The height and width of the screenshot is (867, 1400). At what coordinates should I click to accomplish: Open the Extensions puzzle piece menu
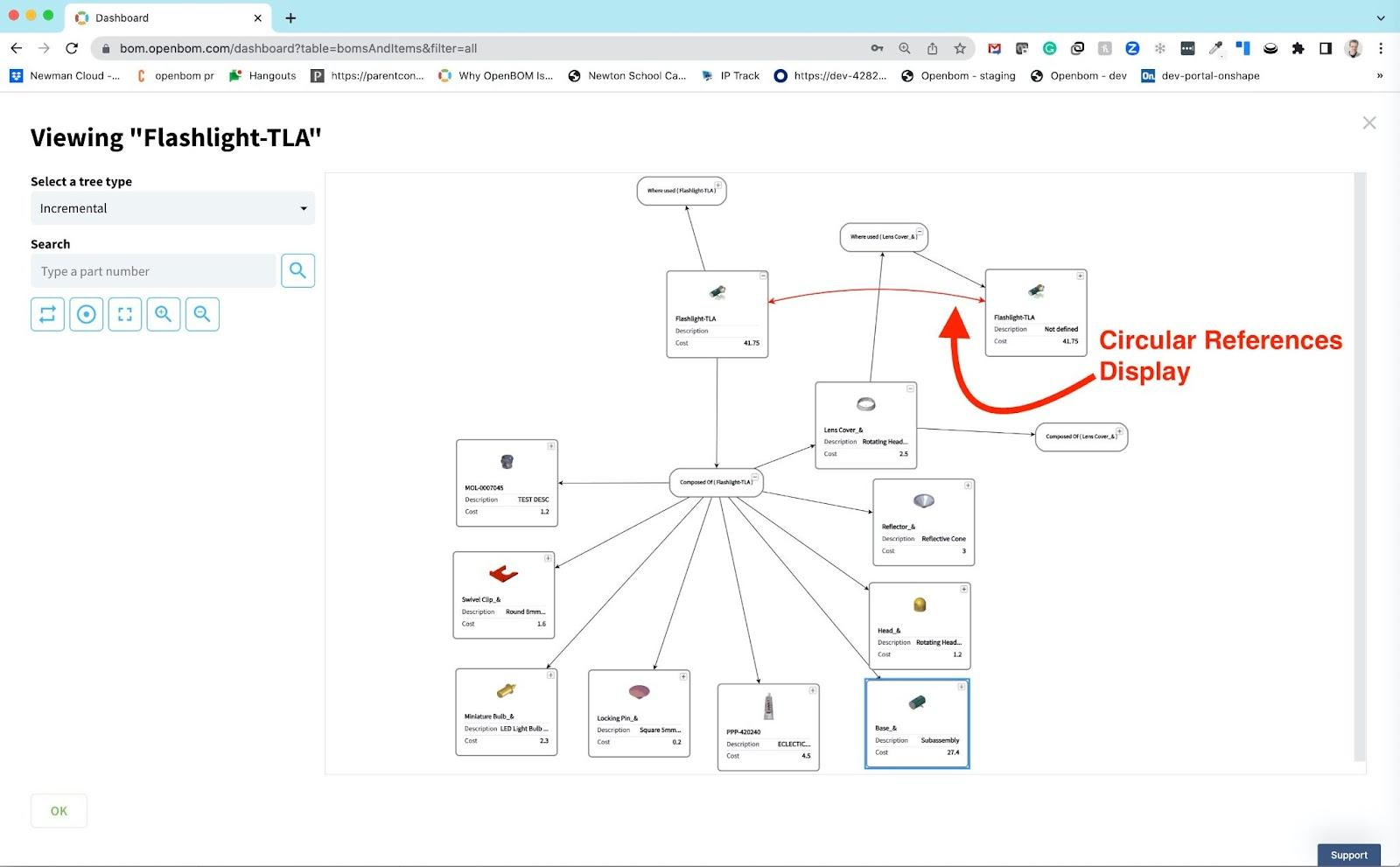pos(1298,48)
